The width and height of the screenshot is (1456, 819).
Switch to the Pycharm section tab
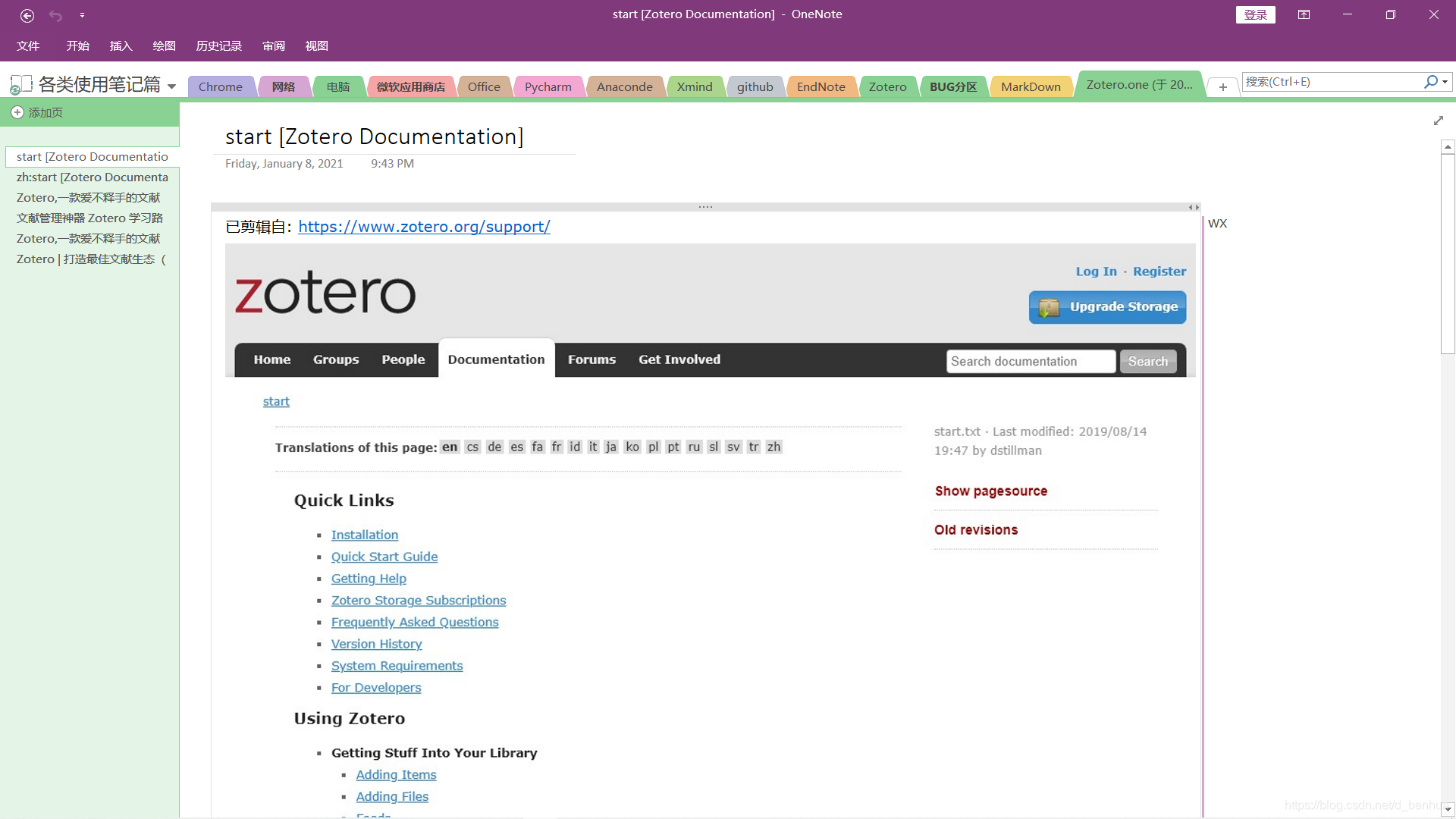pyautogui.click(x=548, y=86)
